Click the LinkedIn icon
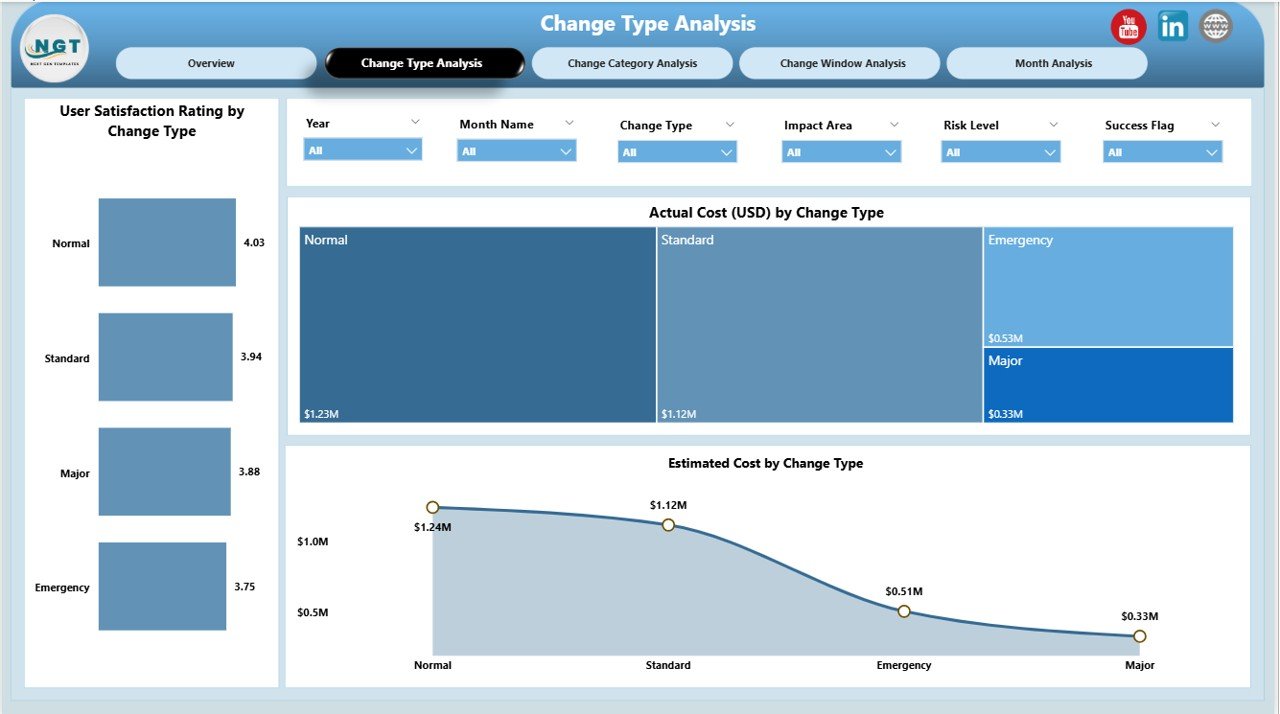 point(1171,27)
